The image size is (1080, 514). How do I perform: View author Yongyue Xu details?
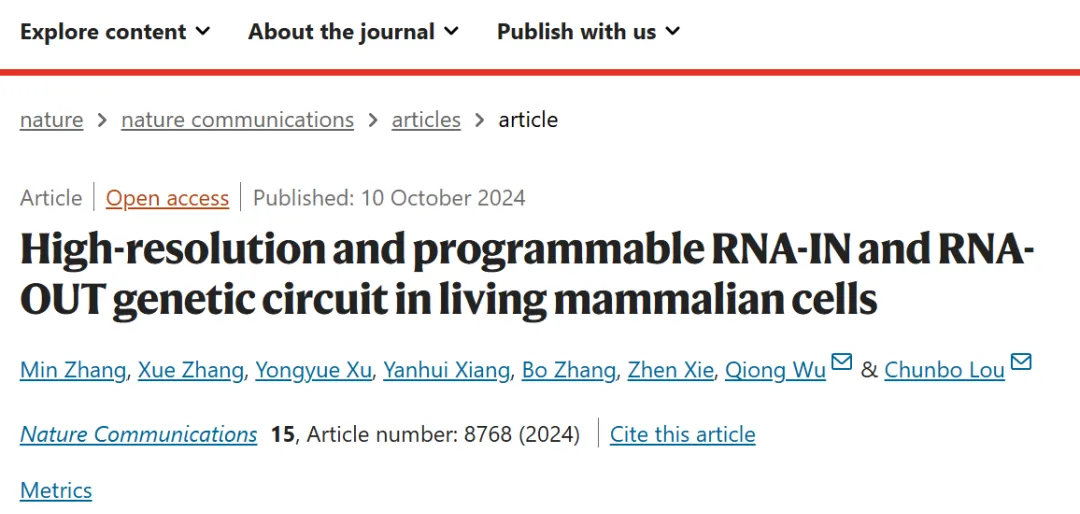pyautogui.click(x=314, y=371)
